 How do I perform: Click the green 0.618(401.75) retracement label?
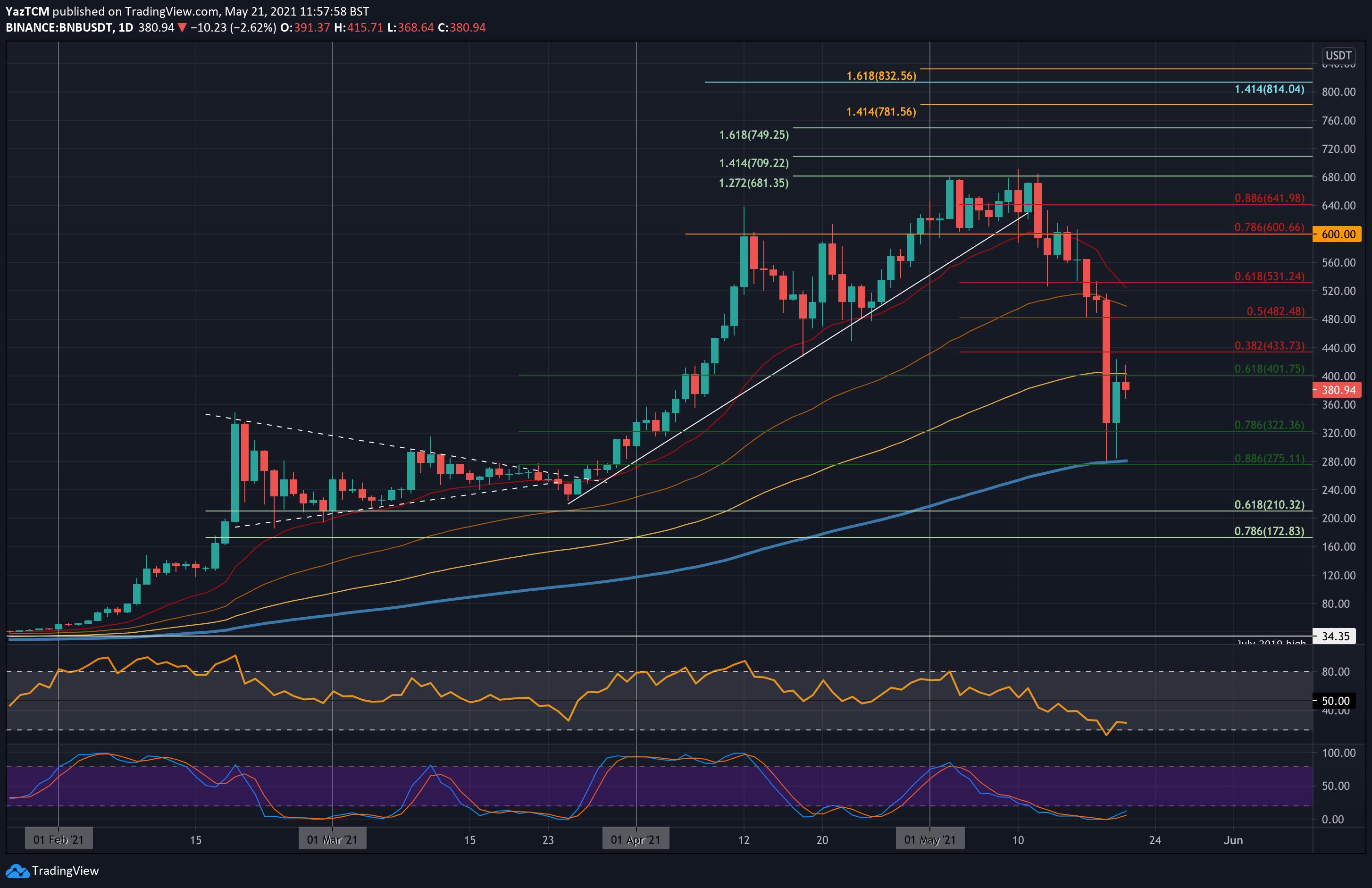pos(1269,369)
